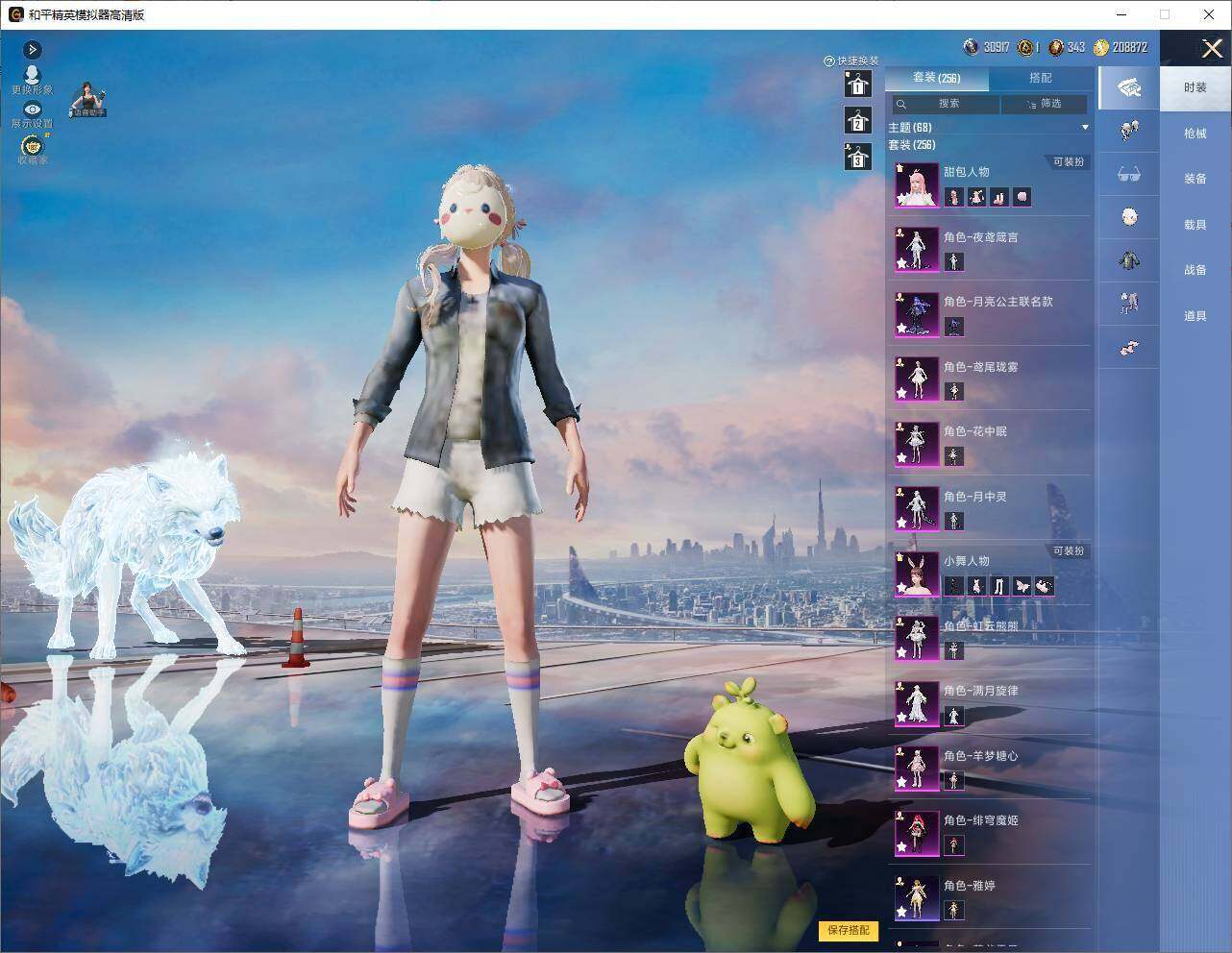Open the 时装 fashion tab
This screenshot has width=1232, height=953.
1195,88
